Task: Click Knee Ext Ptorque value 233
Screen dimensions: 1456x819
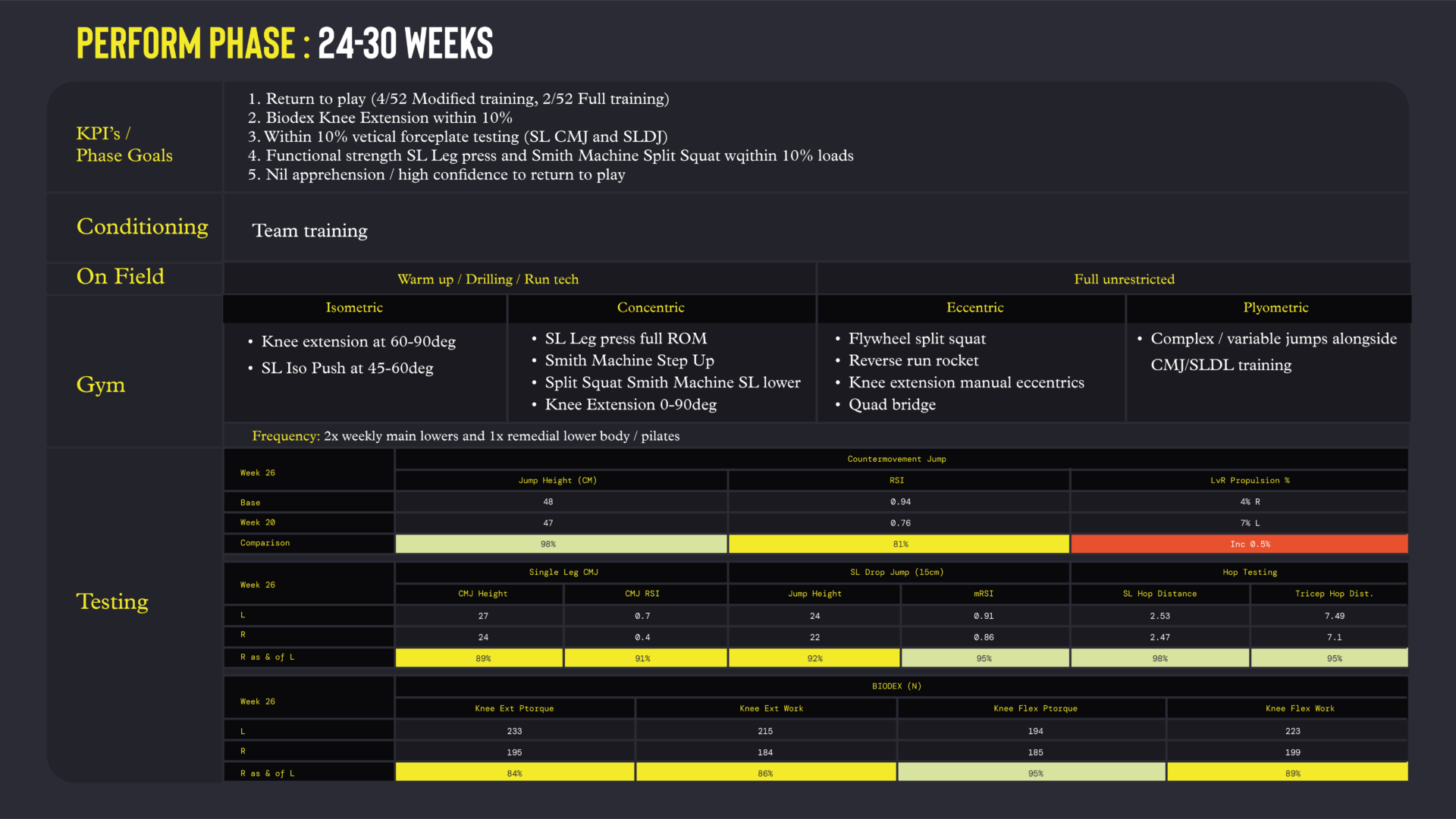Action: [x=514, y=731]
